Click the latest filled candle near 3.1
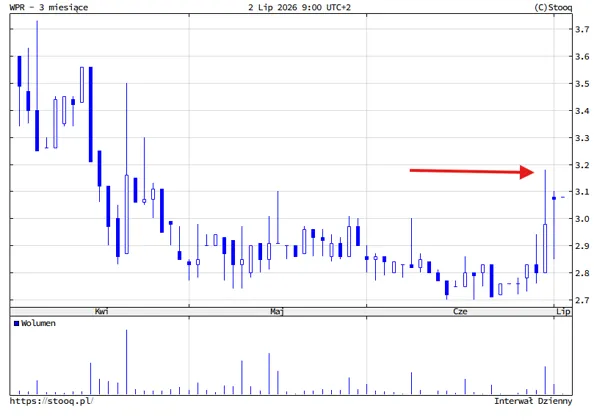Image resolution: width=605 pixels, height=420 pixels. 554,198
